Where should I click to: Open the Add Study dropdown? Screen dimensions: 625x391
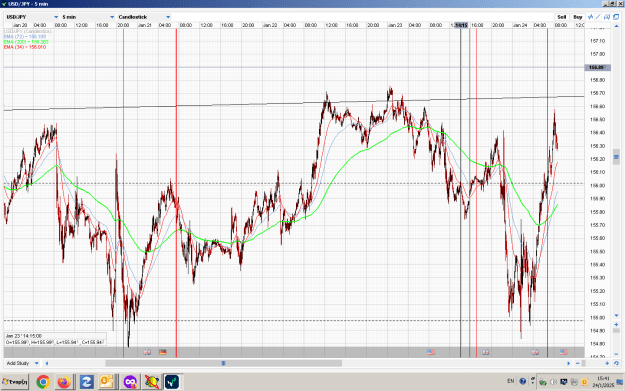pyautogui.click(x=22, y=363)
